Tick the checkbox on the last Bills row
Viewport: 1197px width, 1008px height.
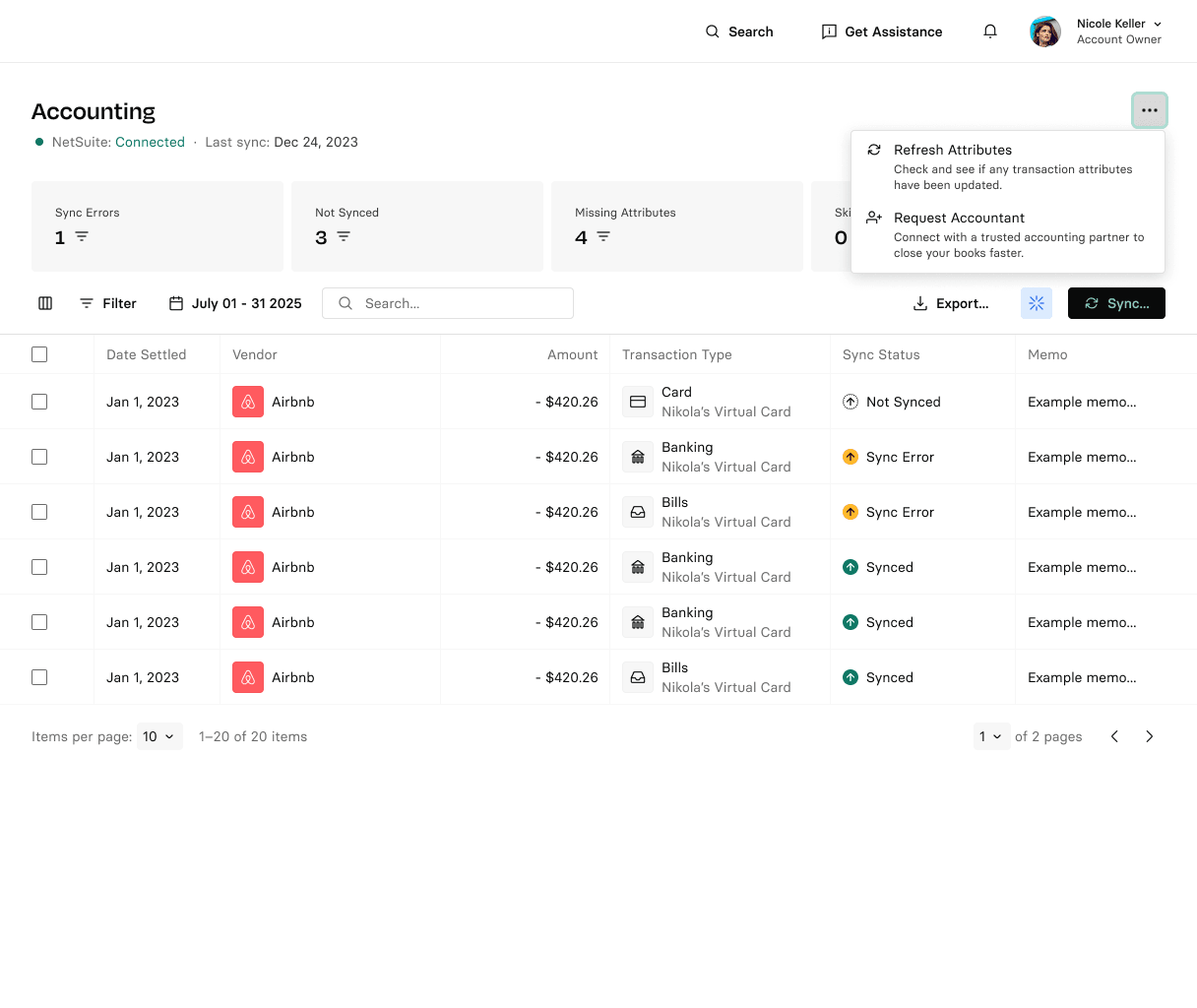[x=39, y=677]
